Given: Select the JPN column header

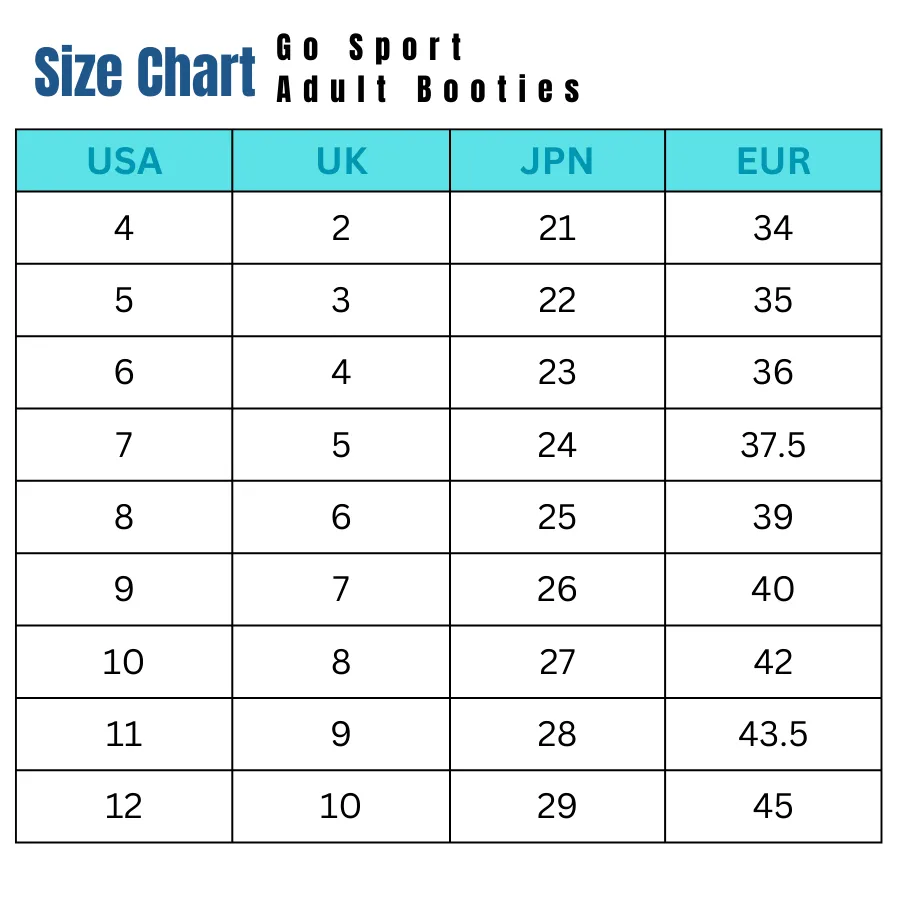Looking at the screenshot, I should tap(557, 161).
